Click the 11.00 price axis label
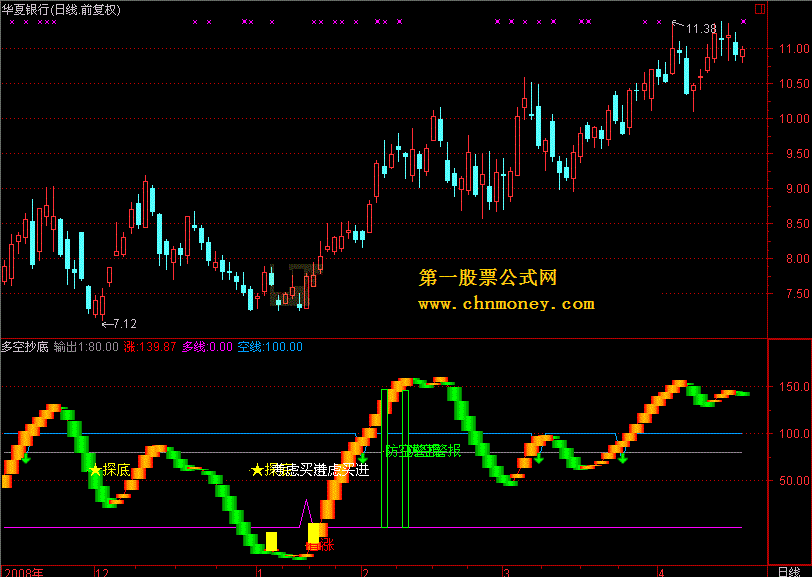 click(794, 49)
